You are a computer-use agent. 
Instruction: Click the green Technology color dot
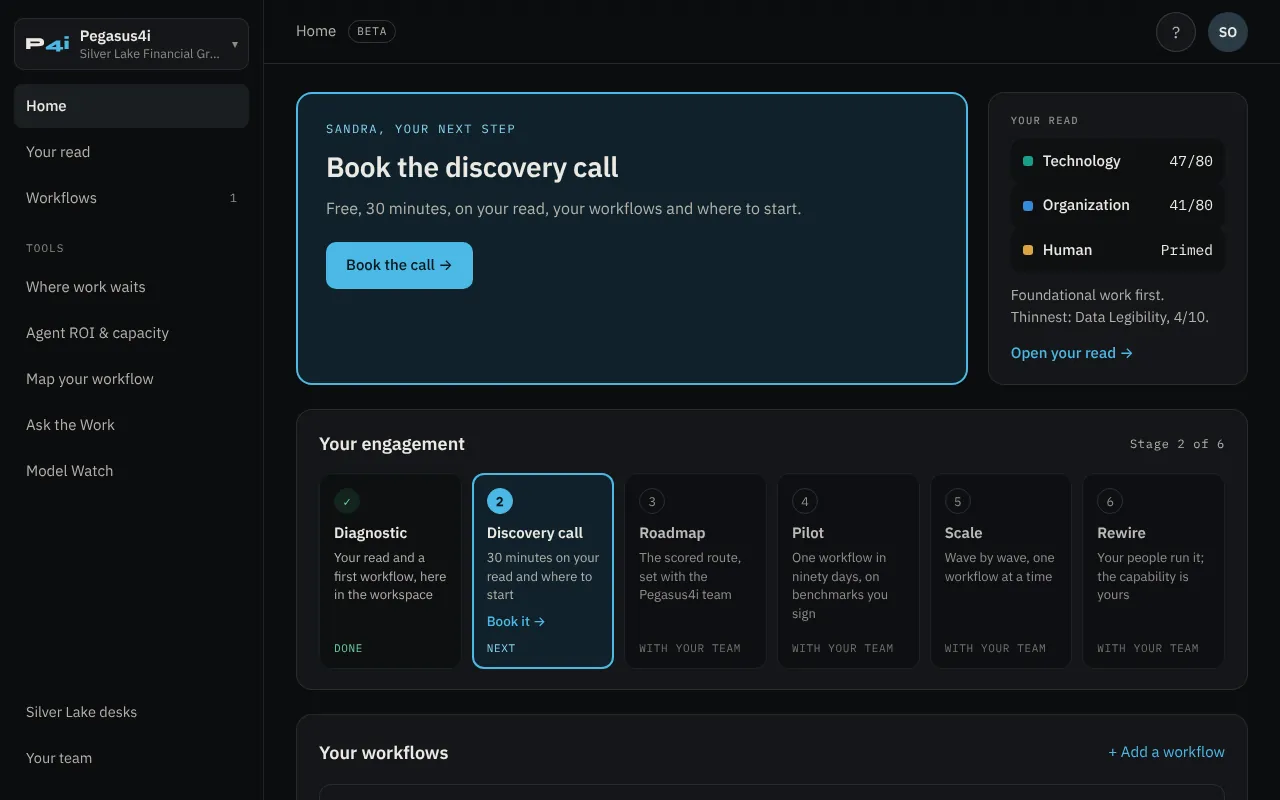(1028, 161)
